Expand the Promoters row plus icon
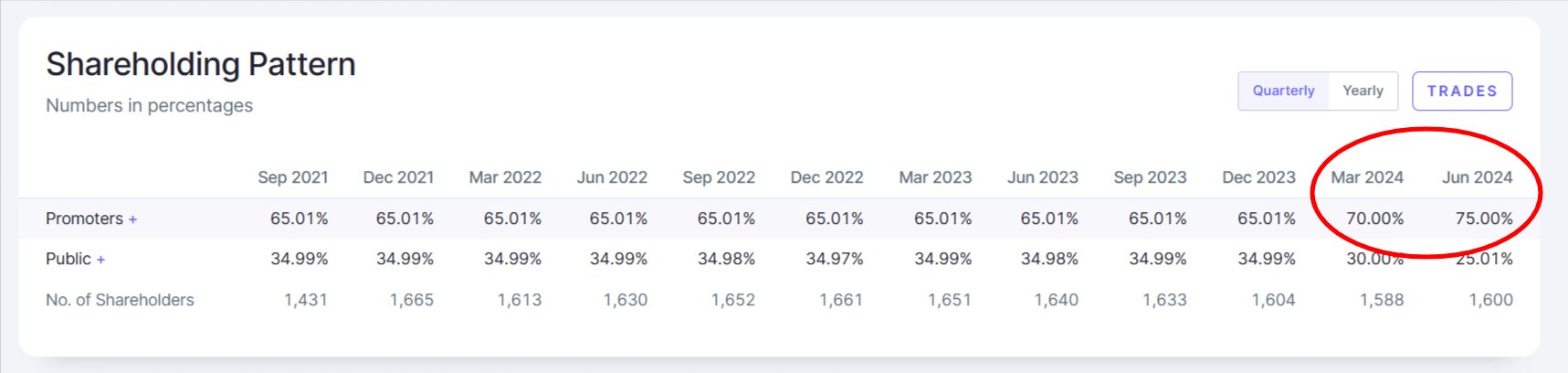Screen dimensions: 1568x373 tap(132, 219)
